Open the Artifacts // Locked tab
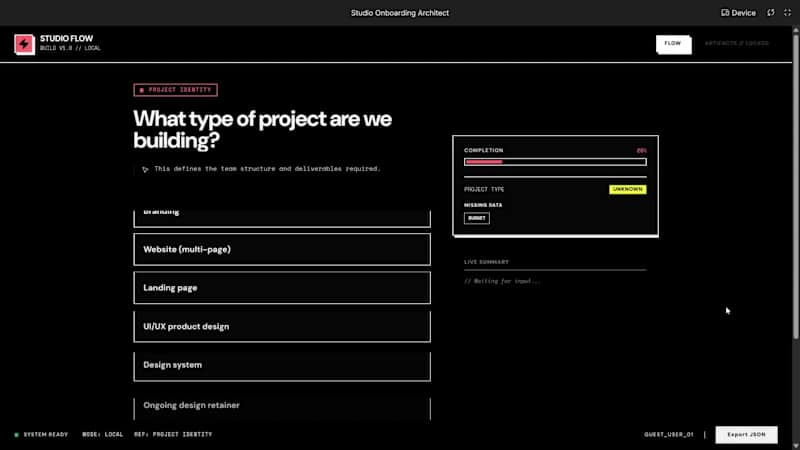This screenshot has width=800, height=450. [736, 44]
